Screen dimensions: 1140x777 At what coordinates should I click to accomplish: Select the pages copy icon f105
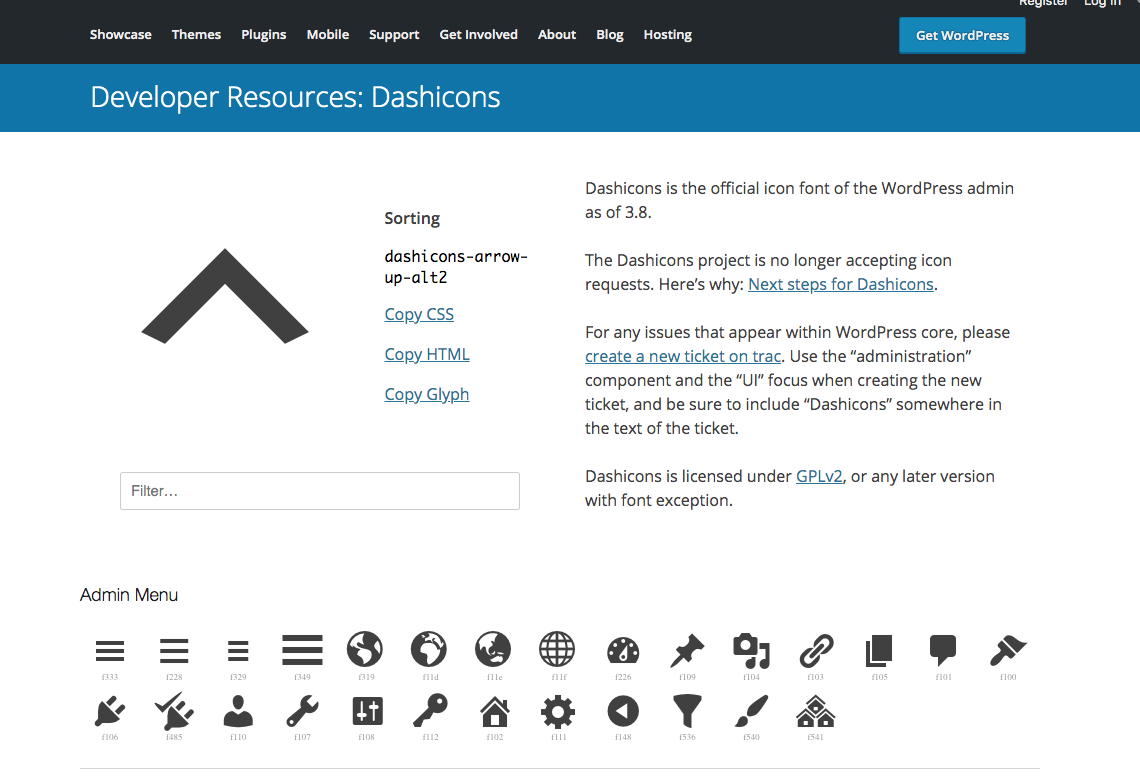point(879,651)
